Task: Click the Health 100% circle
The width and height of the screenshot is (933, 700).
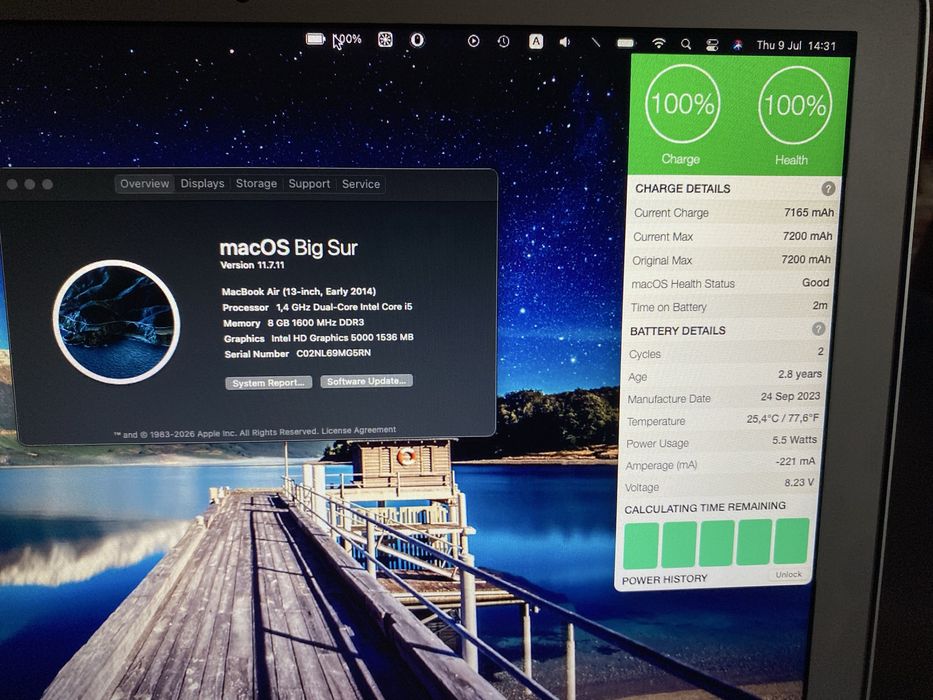Action: tap(794, 105)
